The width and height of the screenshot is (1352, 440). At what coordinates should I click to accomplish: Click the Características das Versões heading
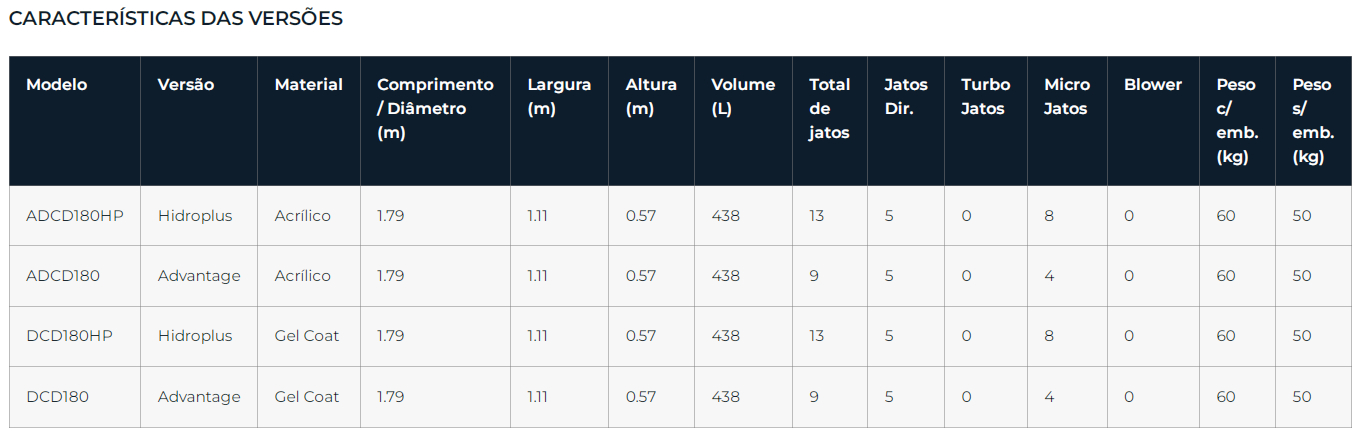pos(175,19)
